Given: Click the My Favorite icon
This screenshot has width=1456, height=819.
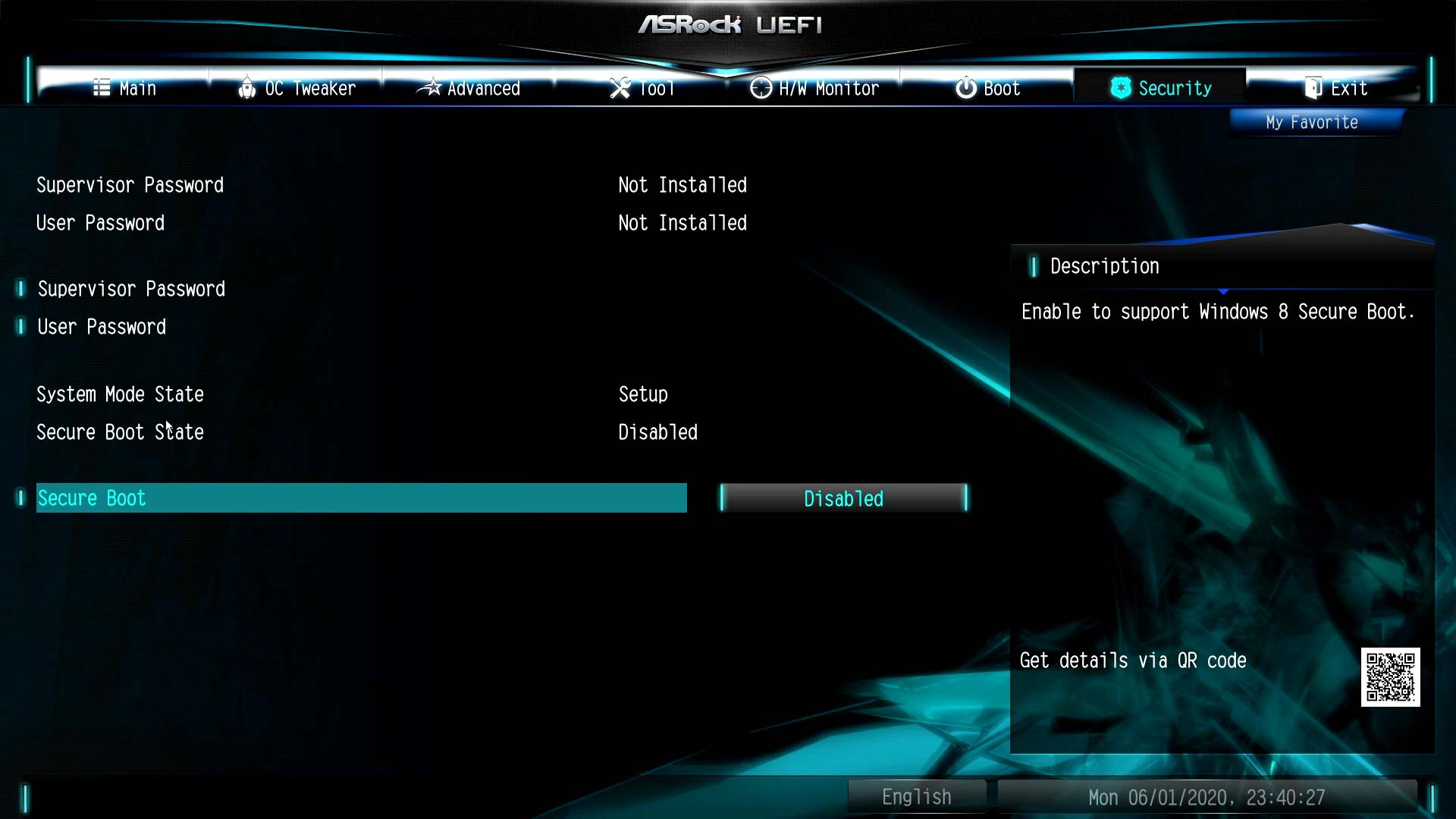Looking at the screenshot, I should coord(1311,122).
